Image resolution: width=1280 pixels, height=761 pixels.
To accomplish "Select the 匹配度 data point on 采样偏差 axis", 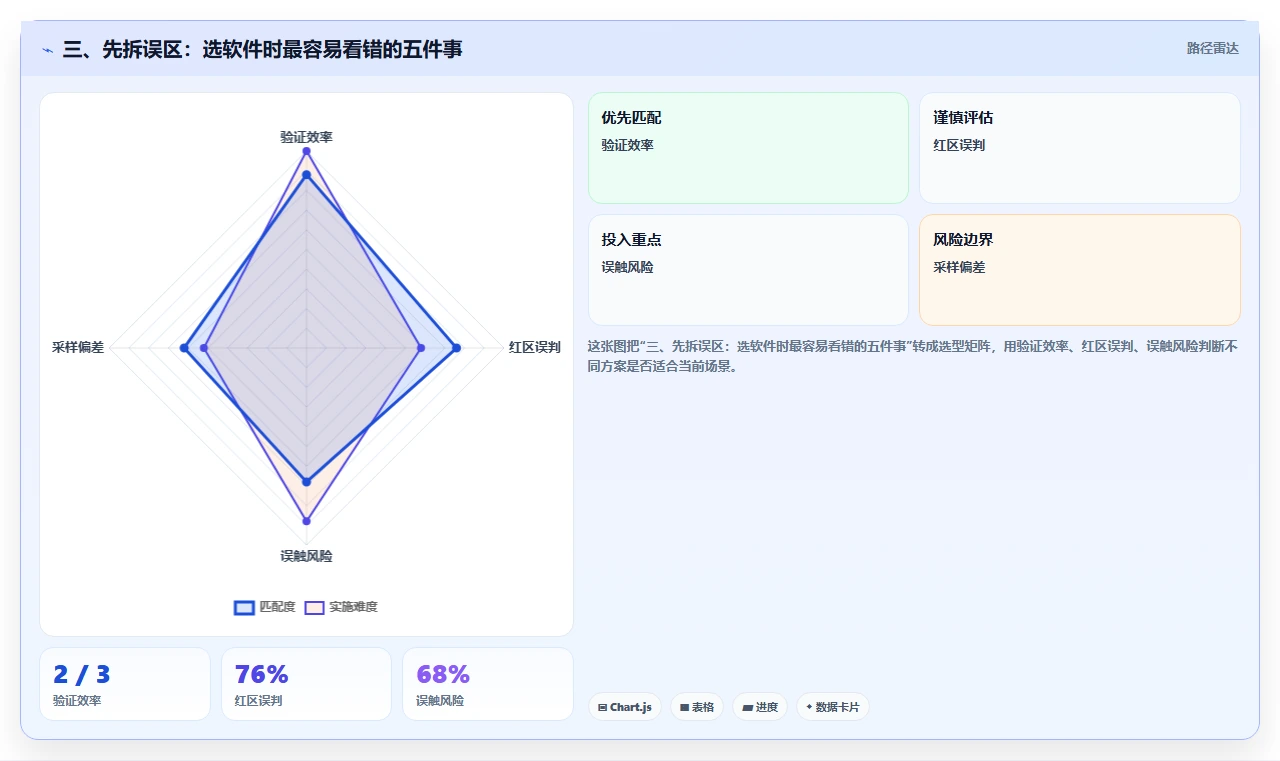I will pos(184,348).
